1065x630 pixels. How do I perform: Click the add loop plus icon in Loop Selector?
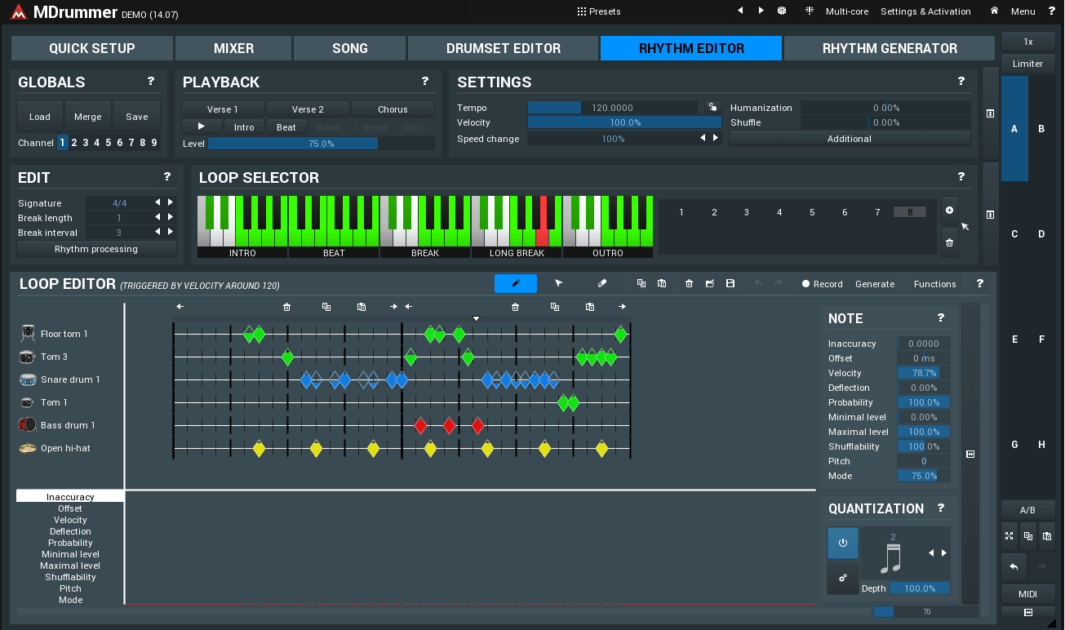tap(950, 210)
